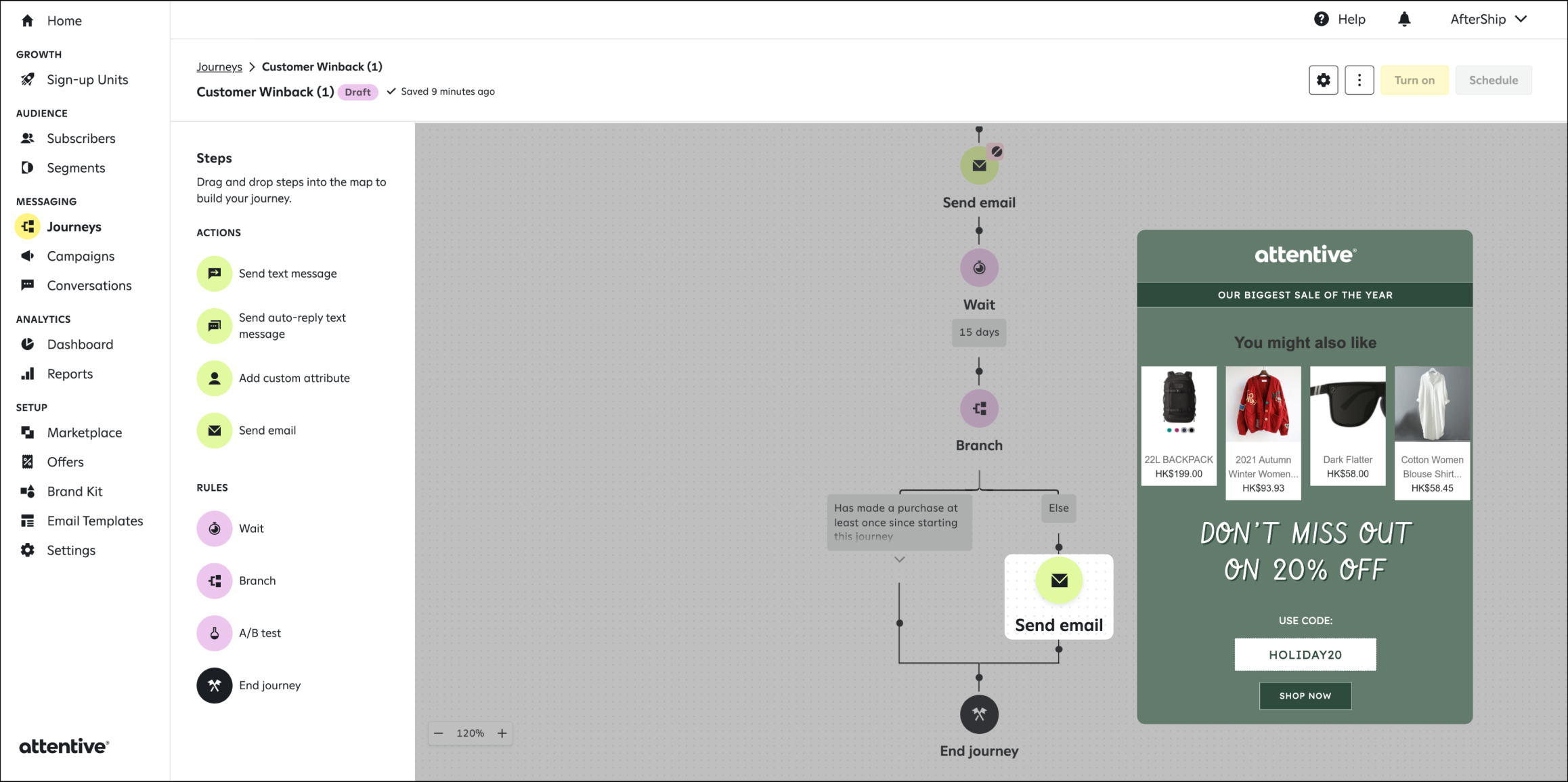Open Conversations chat icon
The height and width of the screenshot is (782, 1568).
click(x=27, y=285)
